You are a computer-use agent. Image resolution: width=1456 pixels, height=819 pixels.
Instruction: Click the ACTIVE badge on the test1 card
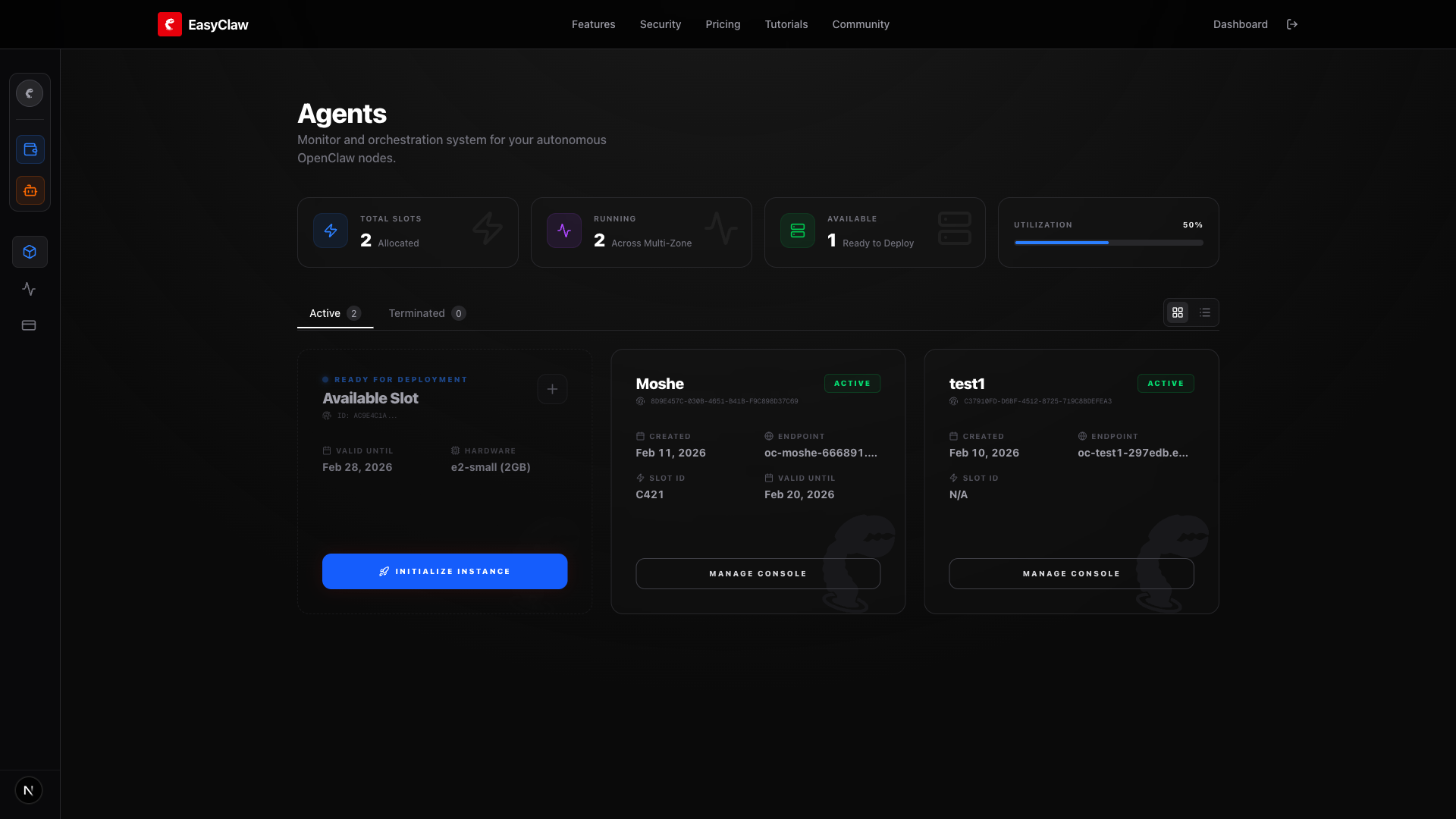[x=1166, y=383]
